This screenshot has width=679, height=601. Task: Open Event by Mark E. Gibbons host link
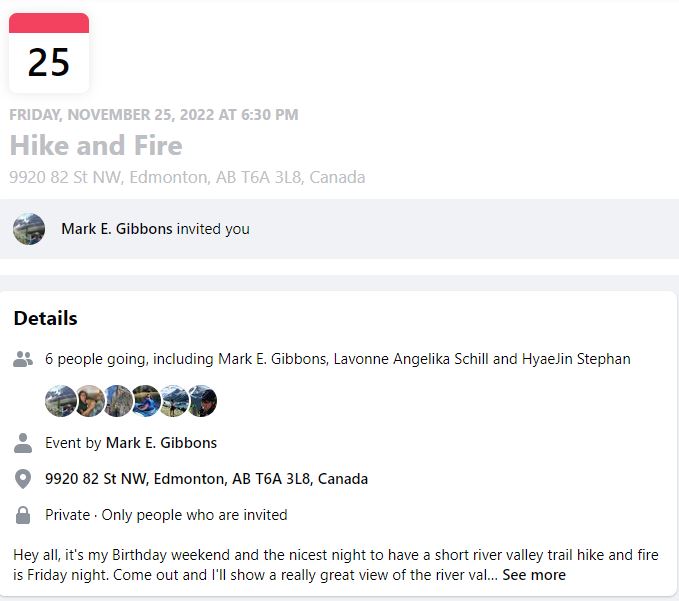161,443
